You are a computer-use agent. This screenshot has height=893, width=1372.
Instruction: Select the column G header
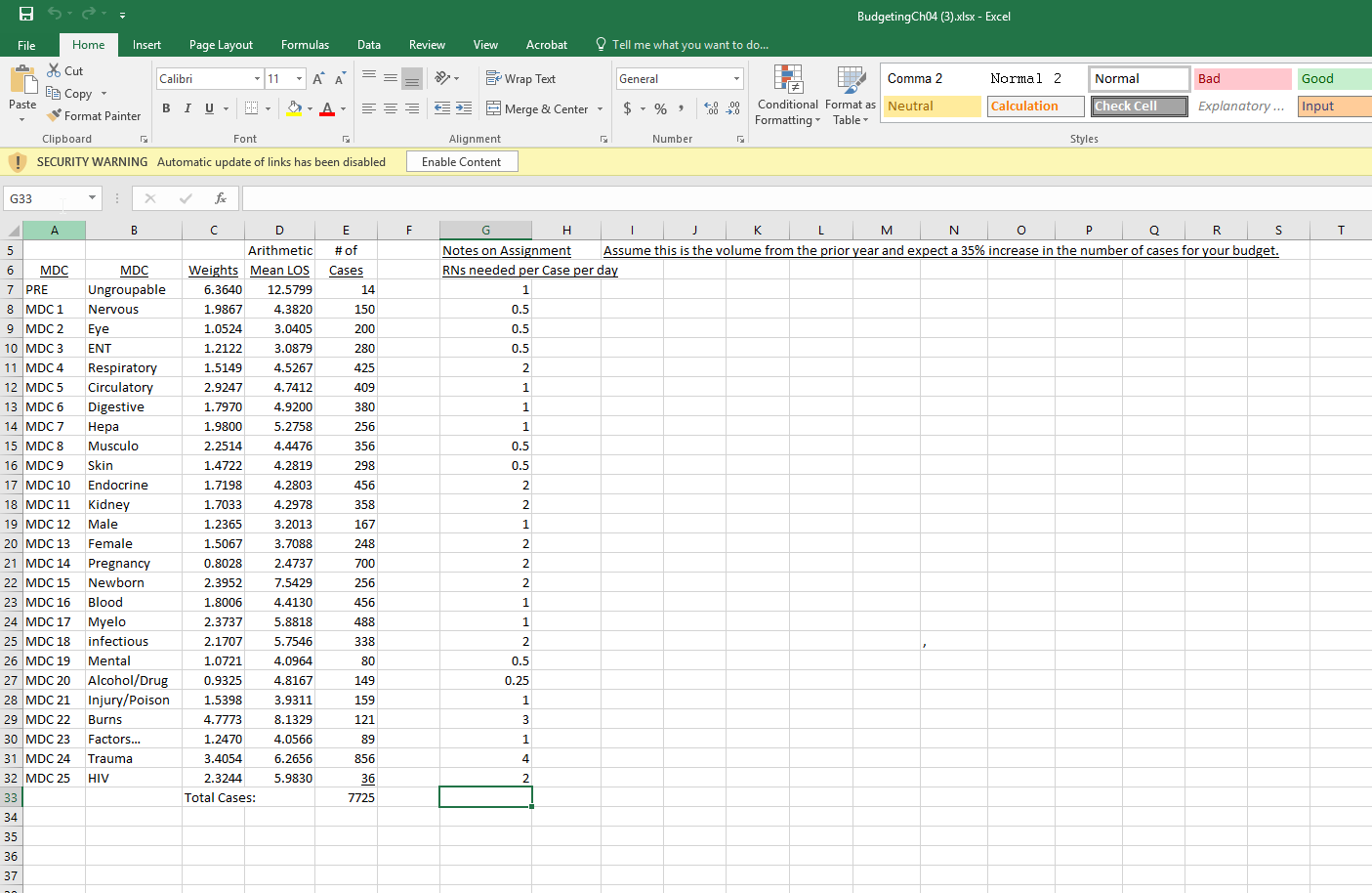pos(485,231)
